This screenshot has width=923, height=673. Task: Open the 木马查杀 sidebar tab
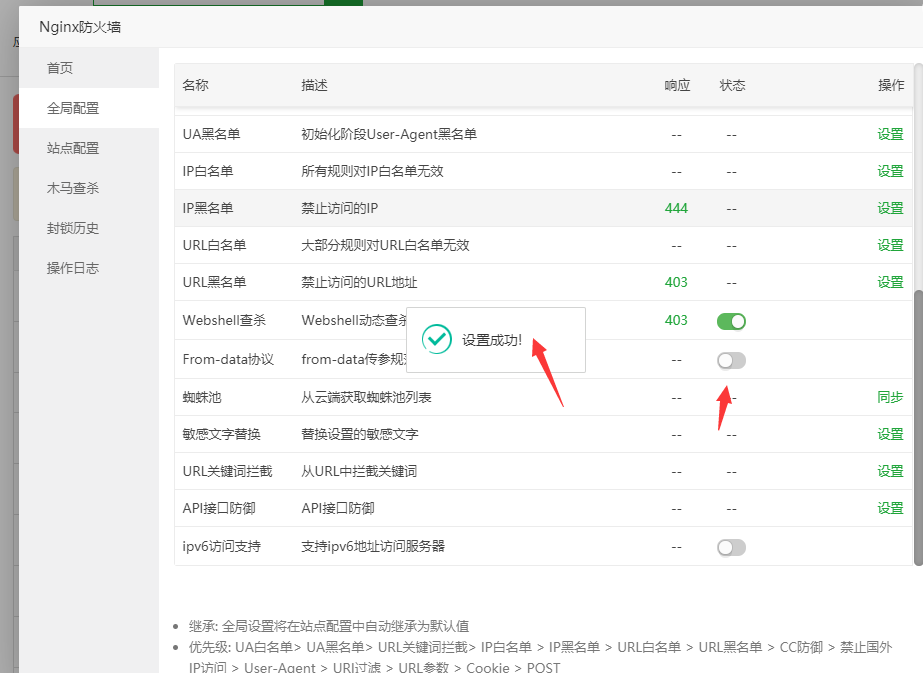click(x=89, y=188)
